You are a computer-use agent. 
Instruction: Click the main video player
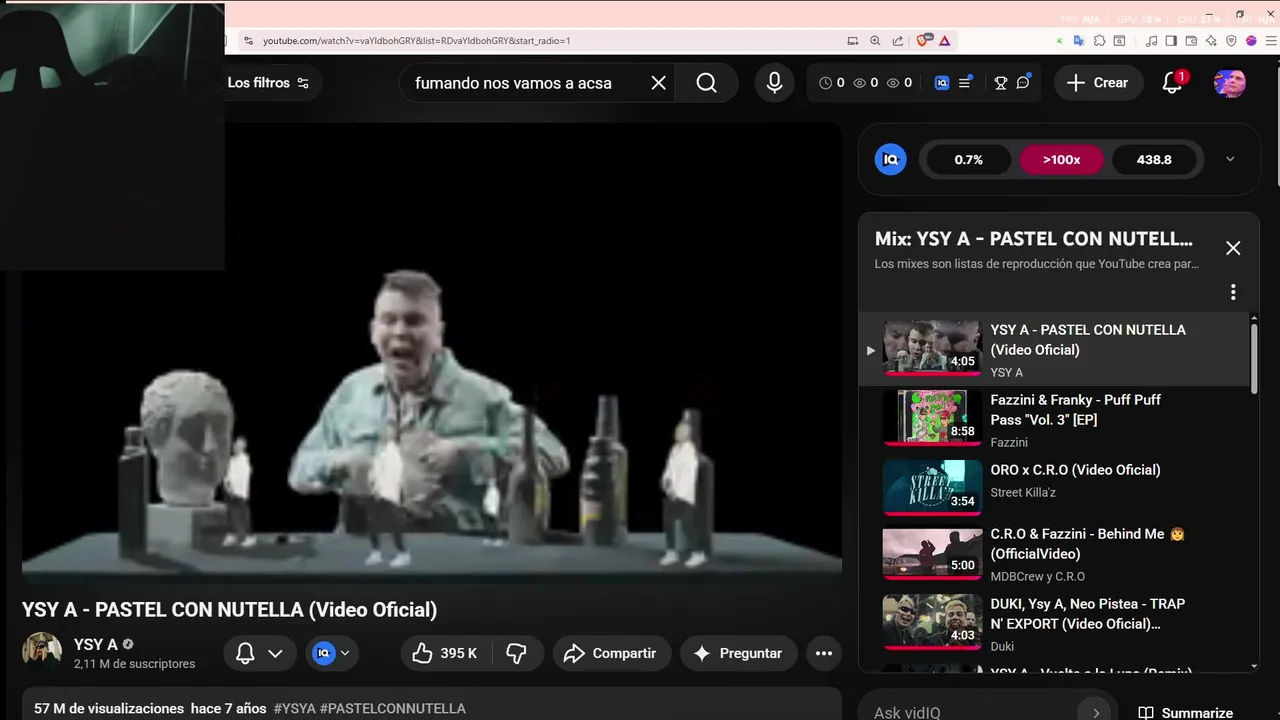click(432, 353)
